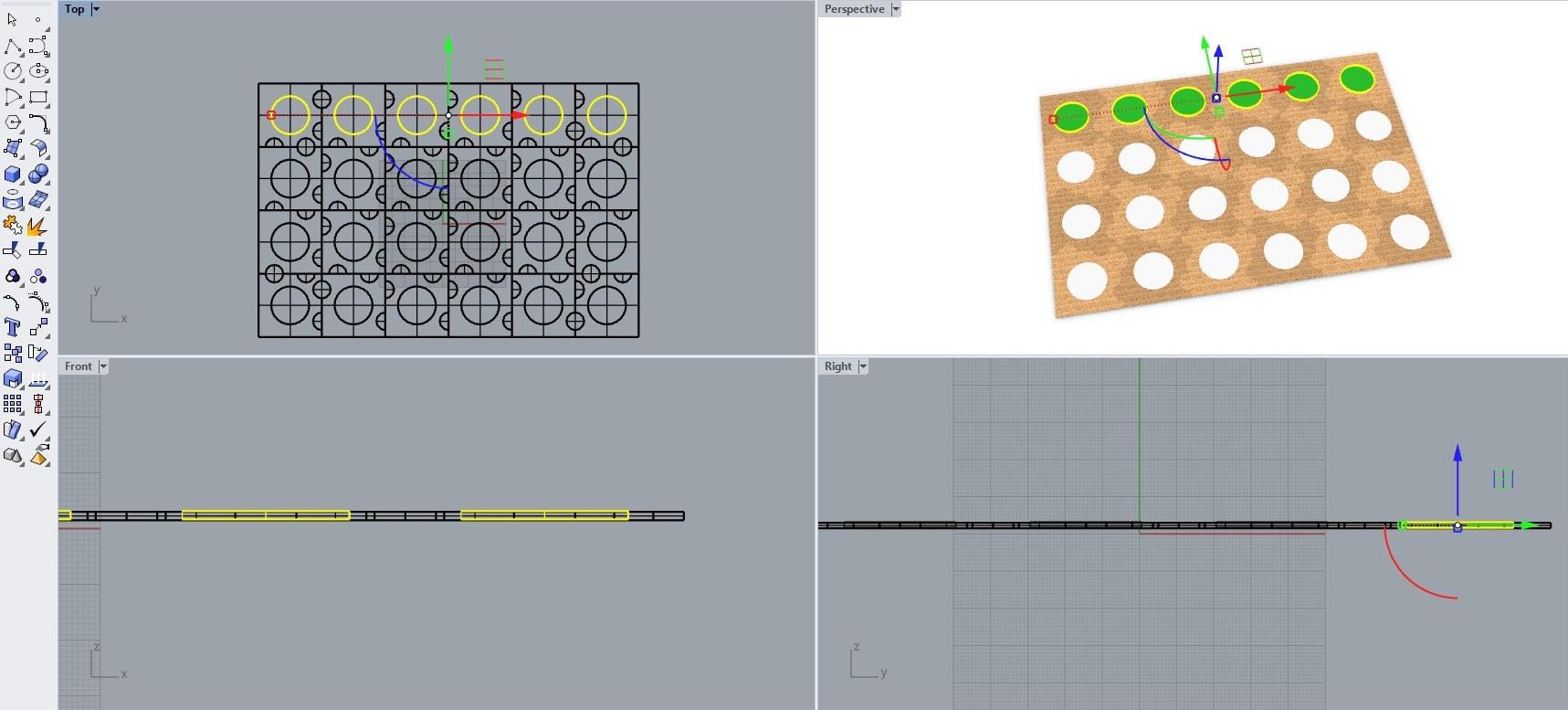1568x710 pixels.
Task: Choose the Arc tool
Action: click(x=13, y=97)
